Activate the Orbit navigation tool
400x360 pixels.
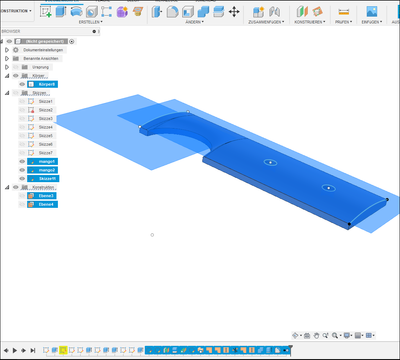(x=295, y=335)
